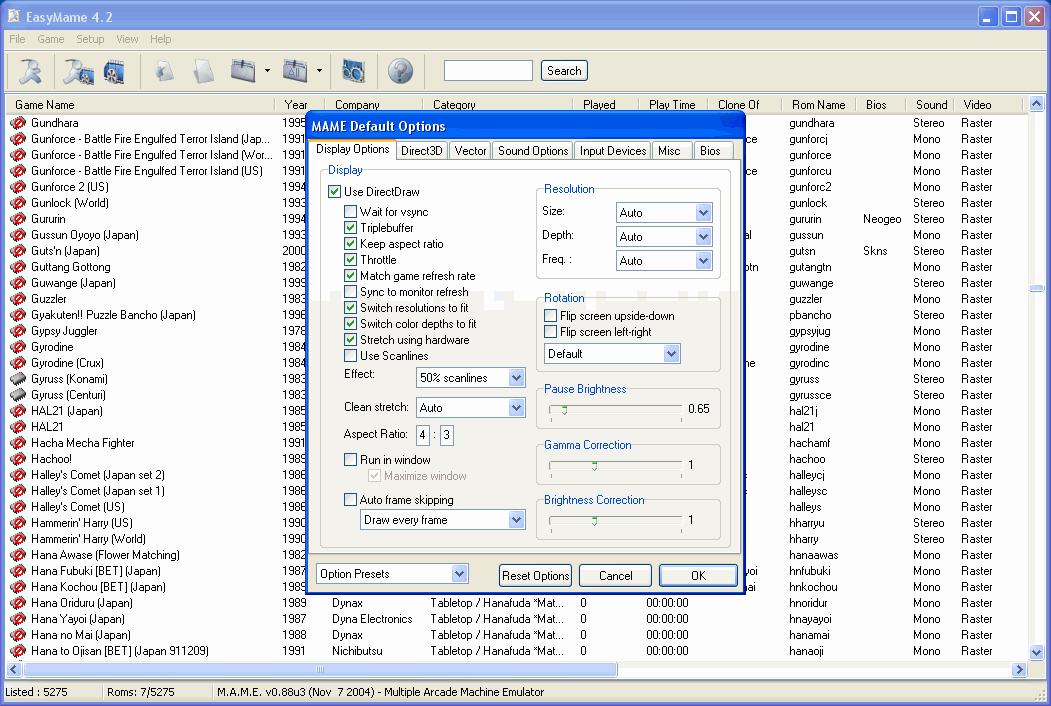This screenshot has height=706, width=1051.
Task: Adjust the Gamma Correction slider
Action: click(x=595, y=465)
